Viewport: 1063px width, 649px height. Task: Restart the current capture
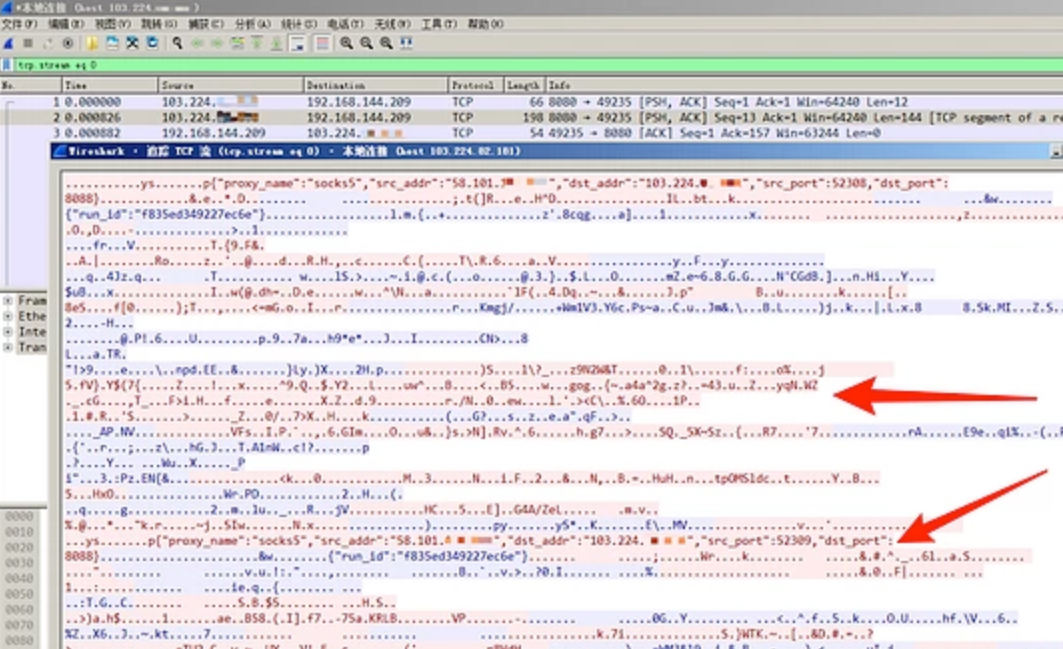47,43
